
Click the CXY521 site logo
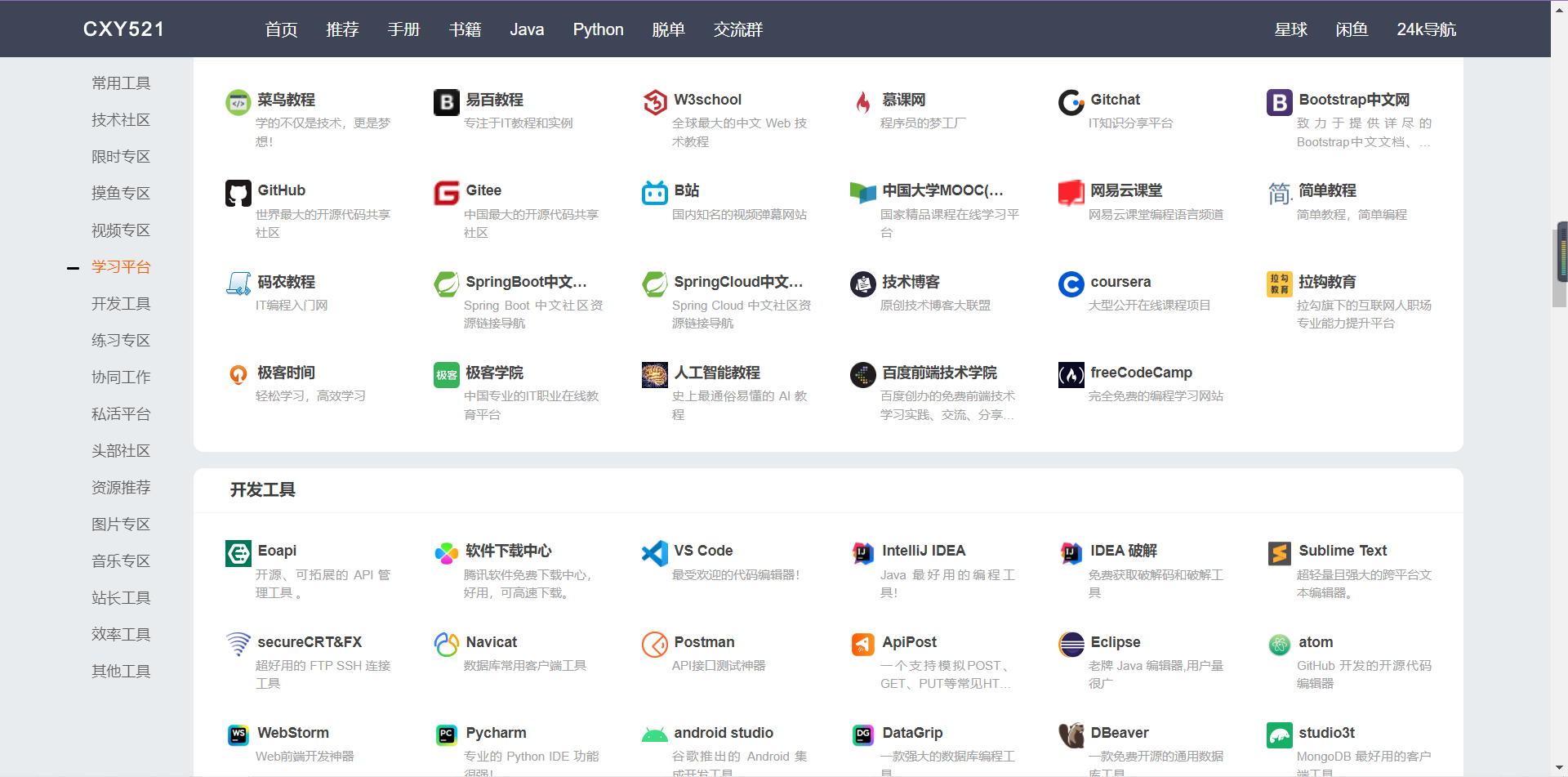pos(123,29)
